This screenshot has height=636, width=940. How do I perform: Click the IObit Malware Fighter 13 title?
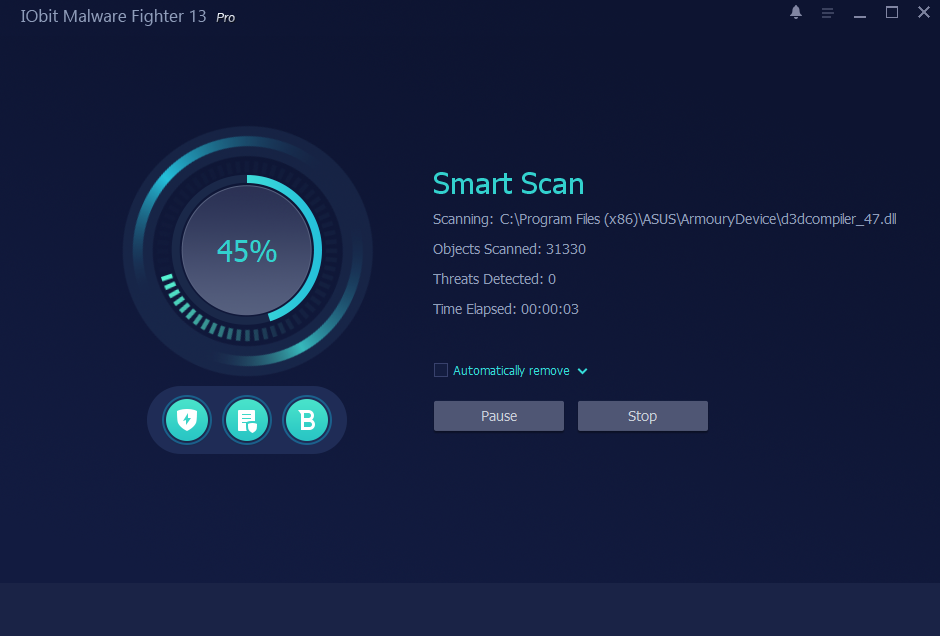[113, 17]
